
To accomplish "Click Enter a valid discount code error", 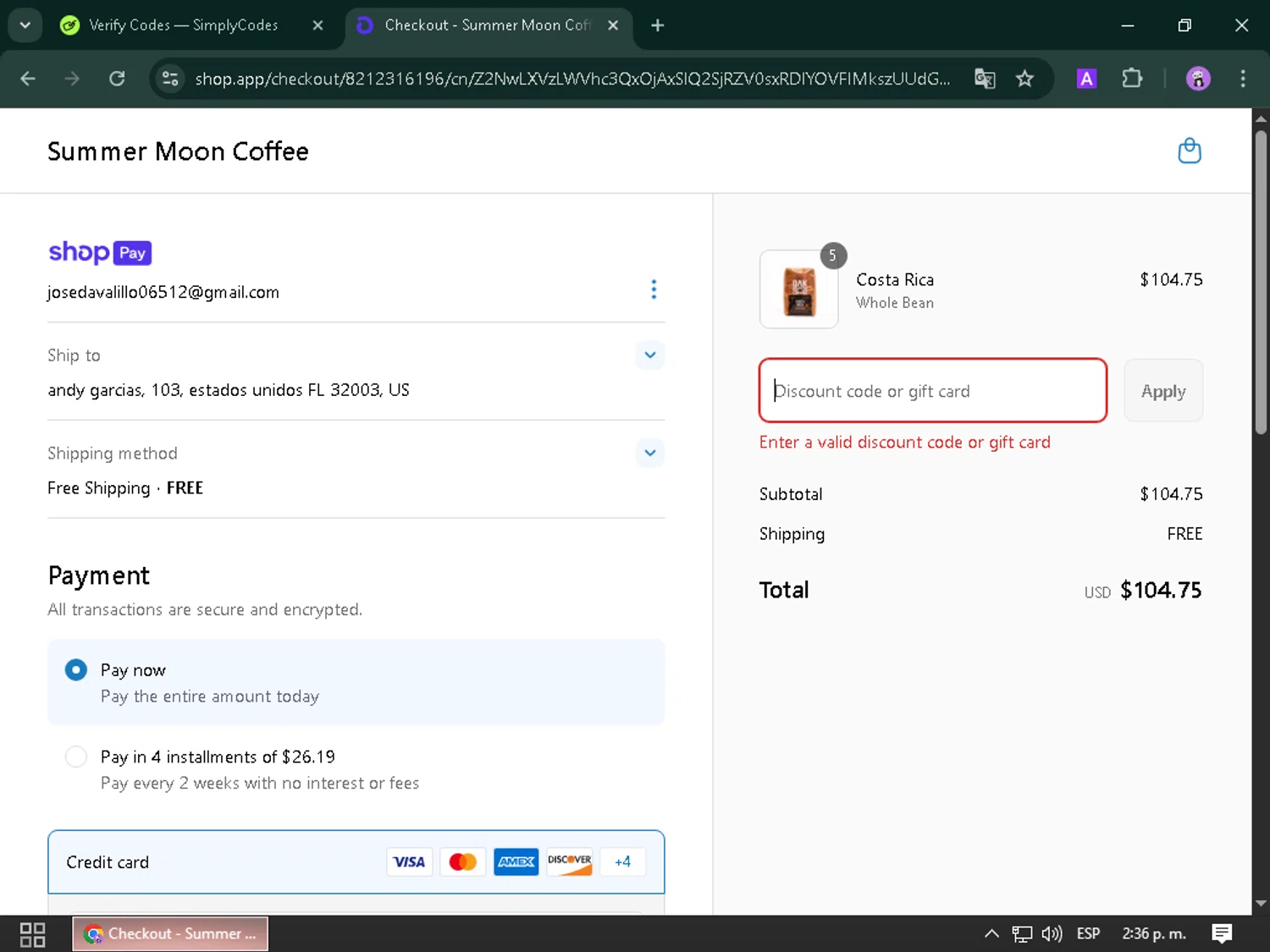I will click(x=904, y=443).
